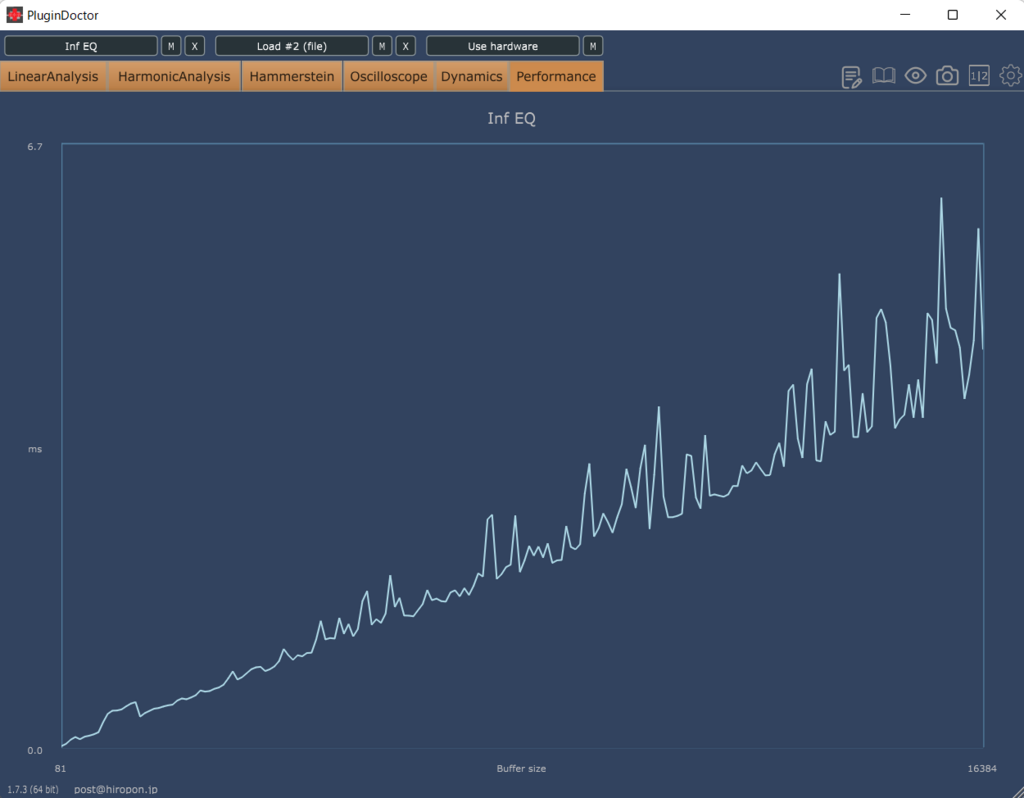This screenshot has height=798, width=1024.
Task: Select the Performance tab
Action: tap(556, 76)
